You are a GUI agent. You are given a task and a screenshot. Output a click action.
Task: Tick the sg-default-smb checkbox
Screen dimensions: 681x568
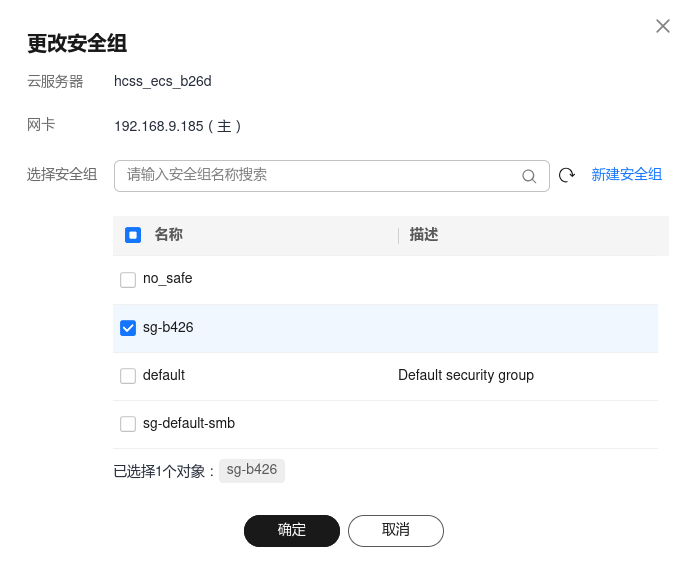pos(128,424)
